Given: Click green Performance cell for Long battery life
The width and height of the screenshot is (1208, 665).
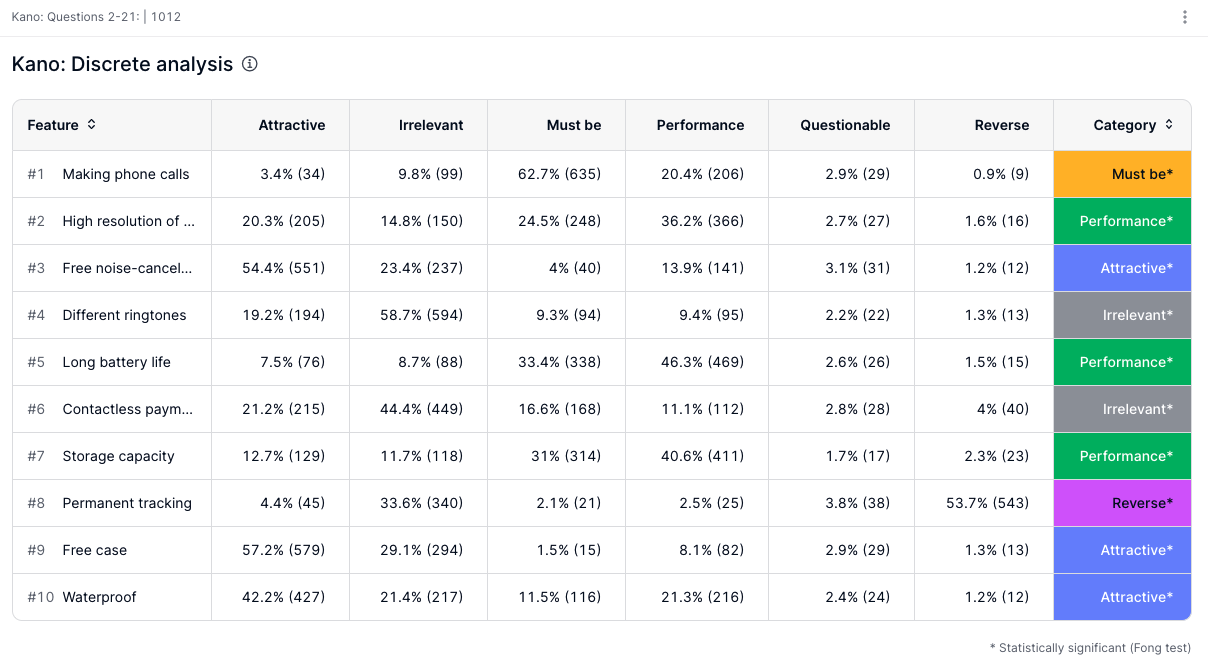Looking at the screenshot, I should [1122, 362].
